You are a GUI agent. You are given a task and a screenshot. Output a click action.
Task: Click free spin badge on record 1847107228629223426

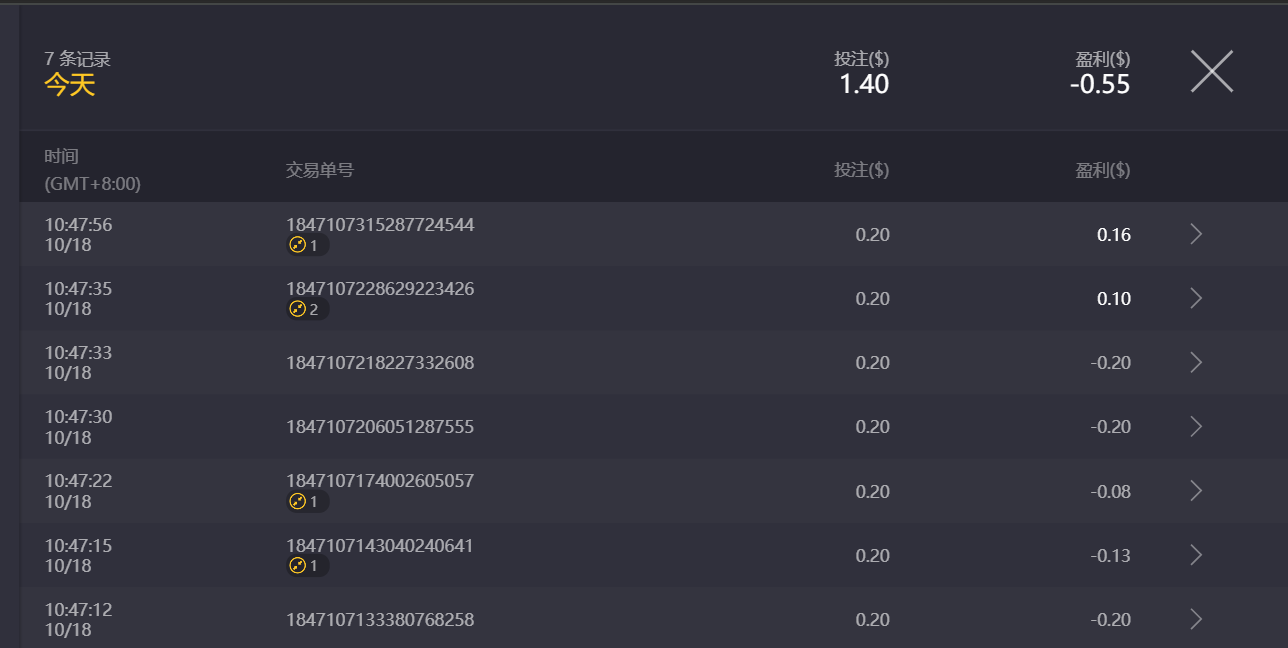[x=307, y=309]
